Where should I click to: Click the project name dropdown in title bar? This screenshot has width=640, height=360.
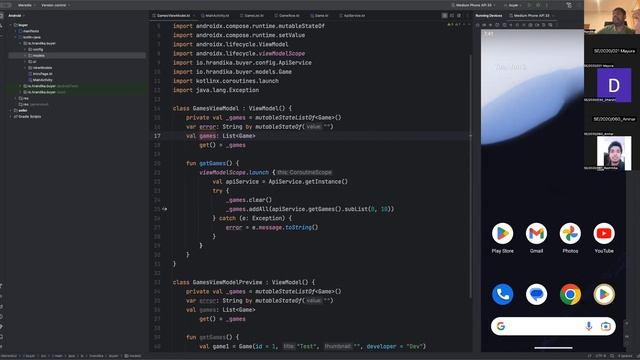pyautogui.click(x=26, y=5)
